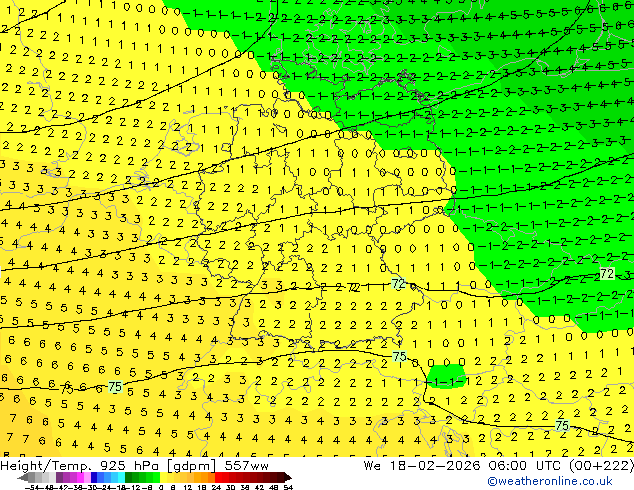Select the dark blue legend swatch
Screen dimensions: 634x490
pyautogui.click(x=94, y=478)
